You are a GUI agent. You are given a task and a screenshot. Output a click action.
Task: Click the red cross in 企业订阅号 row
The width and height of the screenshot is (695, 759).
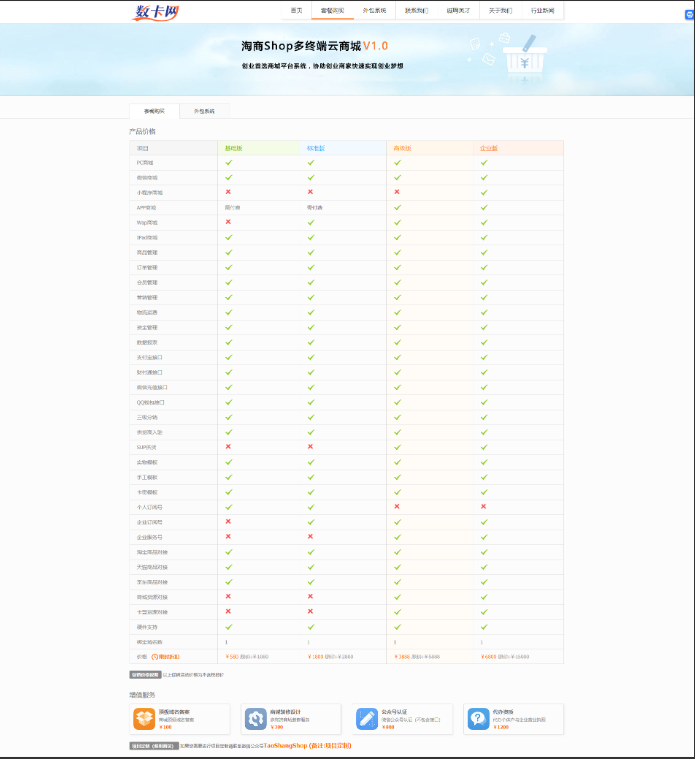228,521
